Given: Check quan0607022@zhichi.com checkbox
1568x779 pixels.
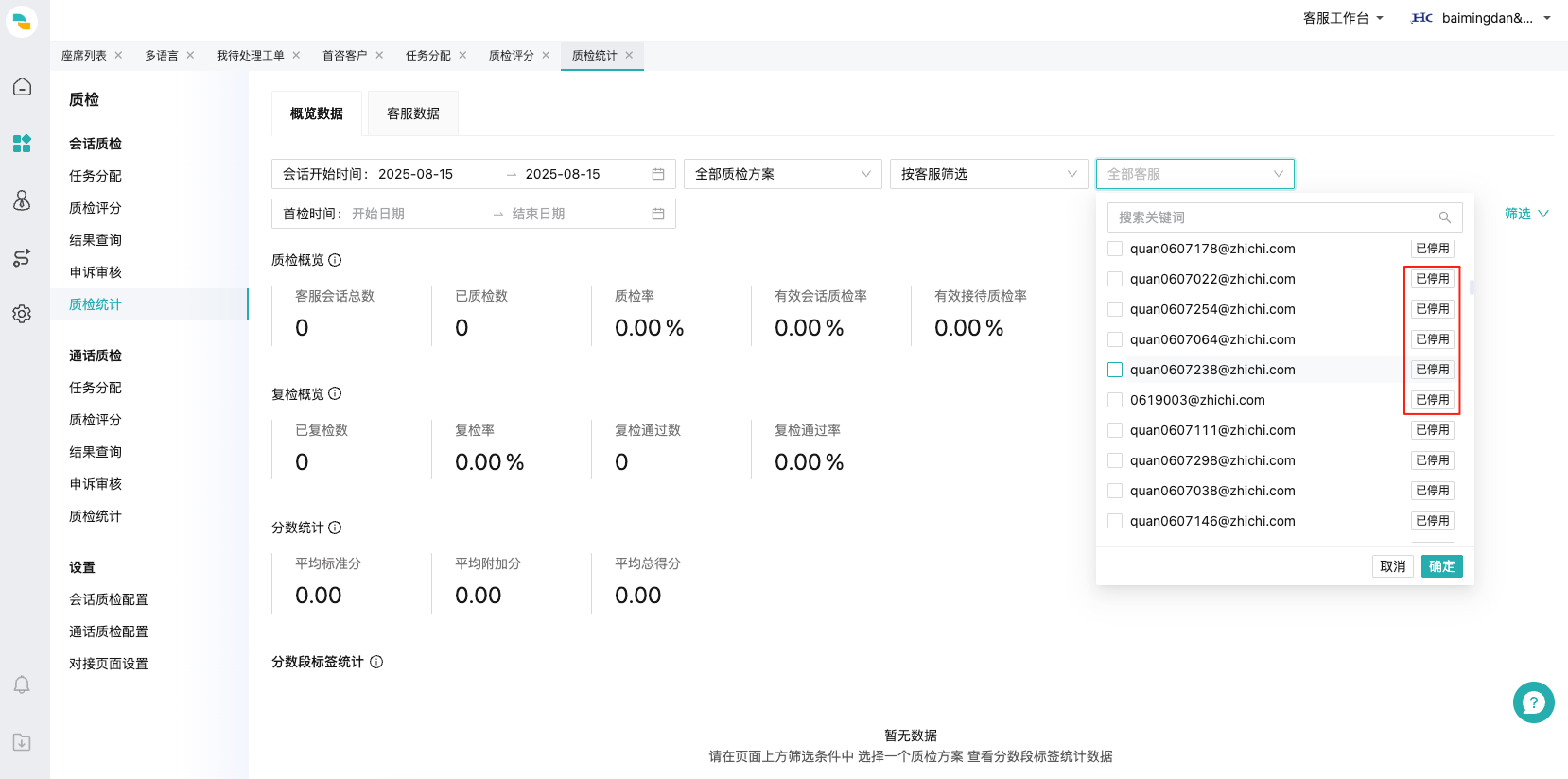Looking at the screenshot, I should coord(1115,279).
